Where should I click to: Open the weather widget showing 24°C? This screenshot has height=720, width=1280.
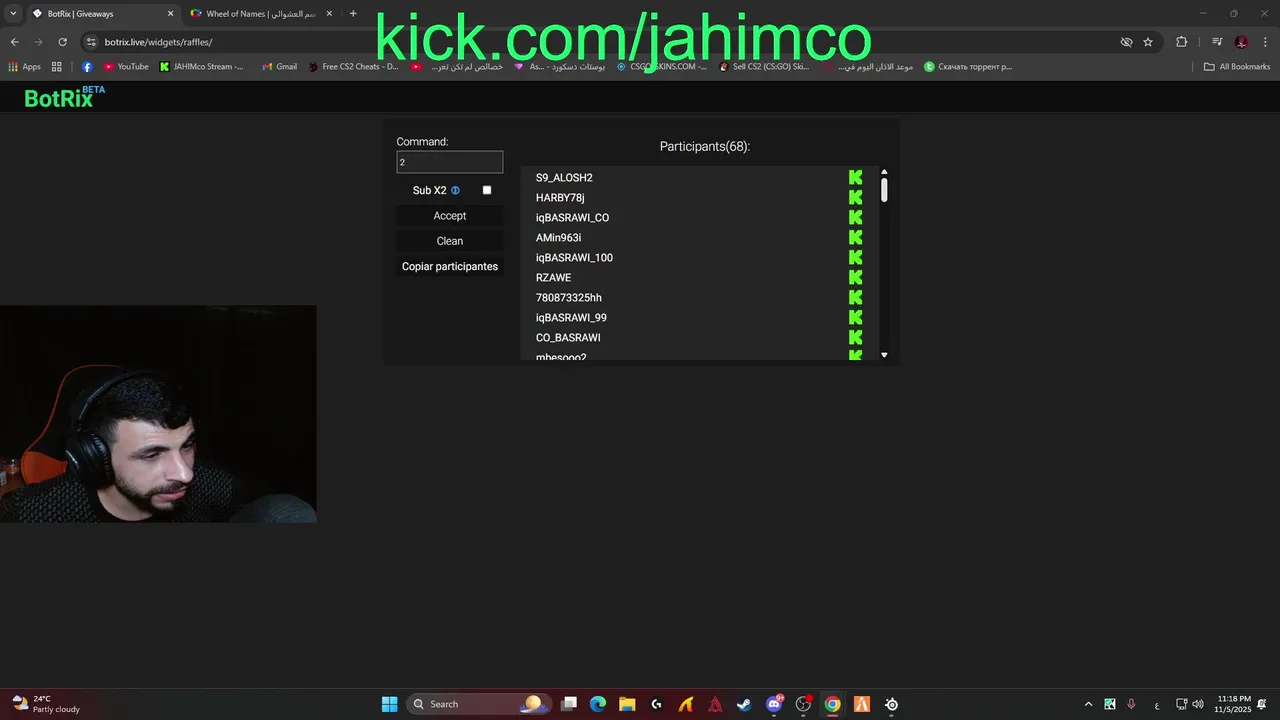tap(45, 704)
